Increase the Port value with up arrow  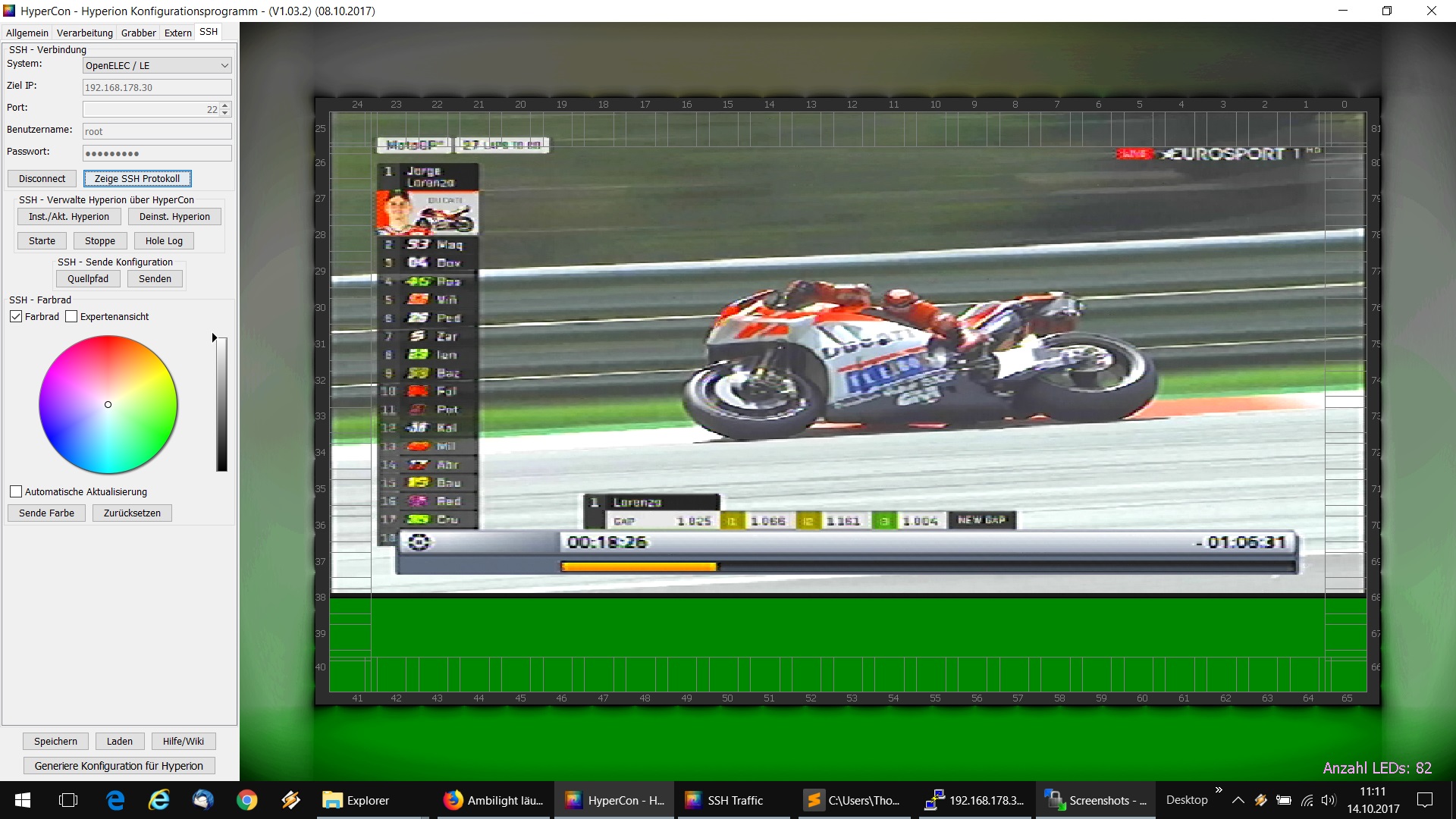coord(225,105)
